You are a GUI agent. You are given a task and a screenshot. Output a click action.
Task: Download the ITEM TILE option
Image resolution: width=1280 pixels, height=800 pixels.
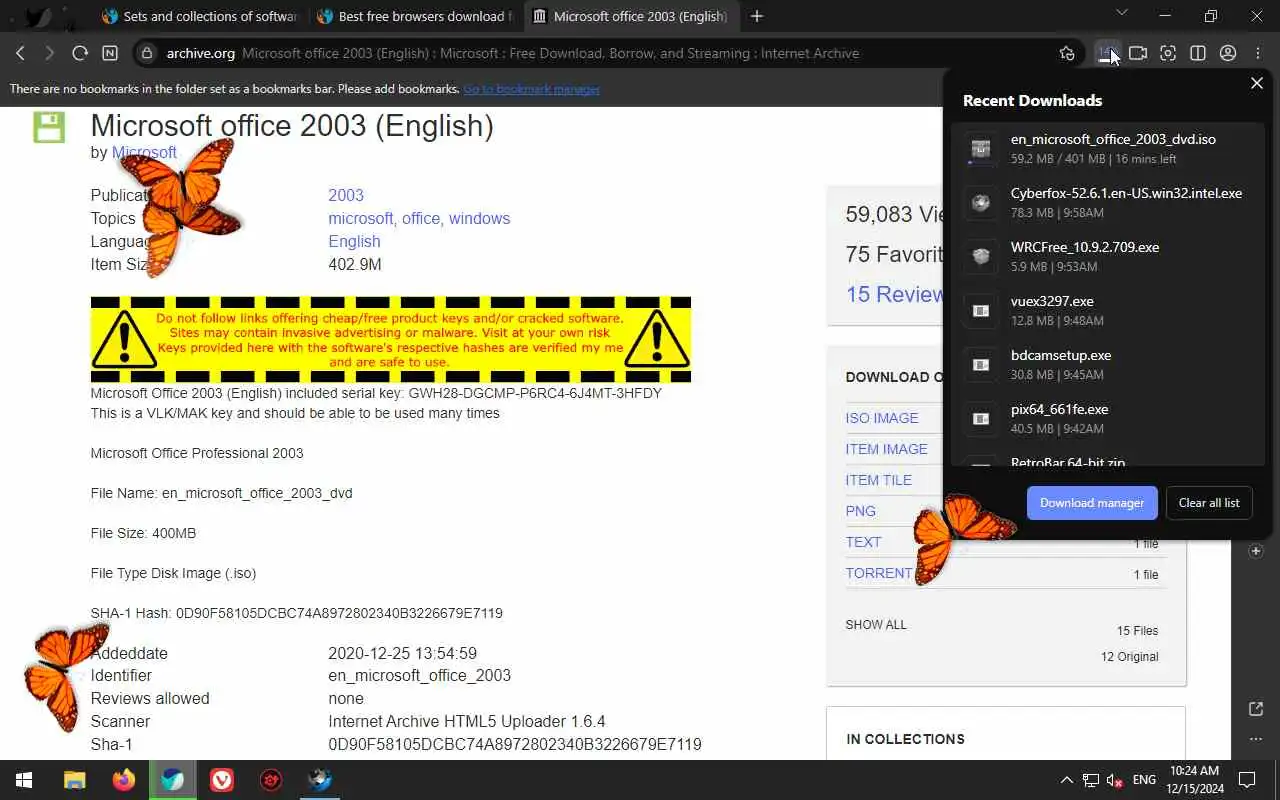pyautogui.click(x=878, y=480)
